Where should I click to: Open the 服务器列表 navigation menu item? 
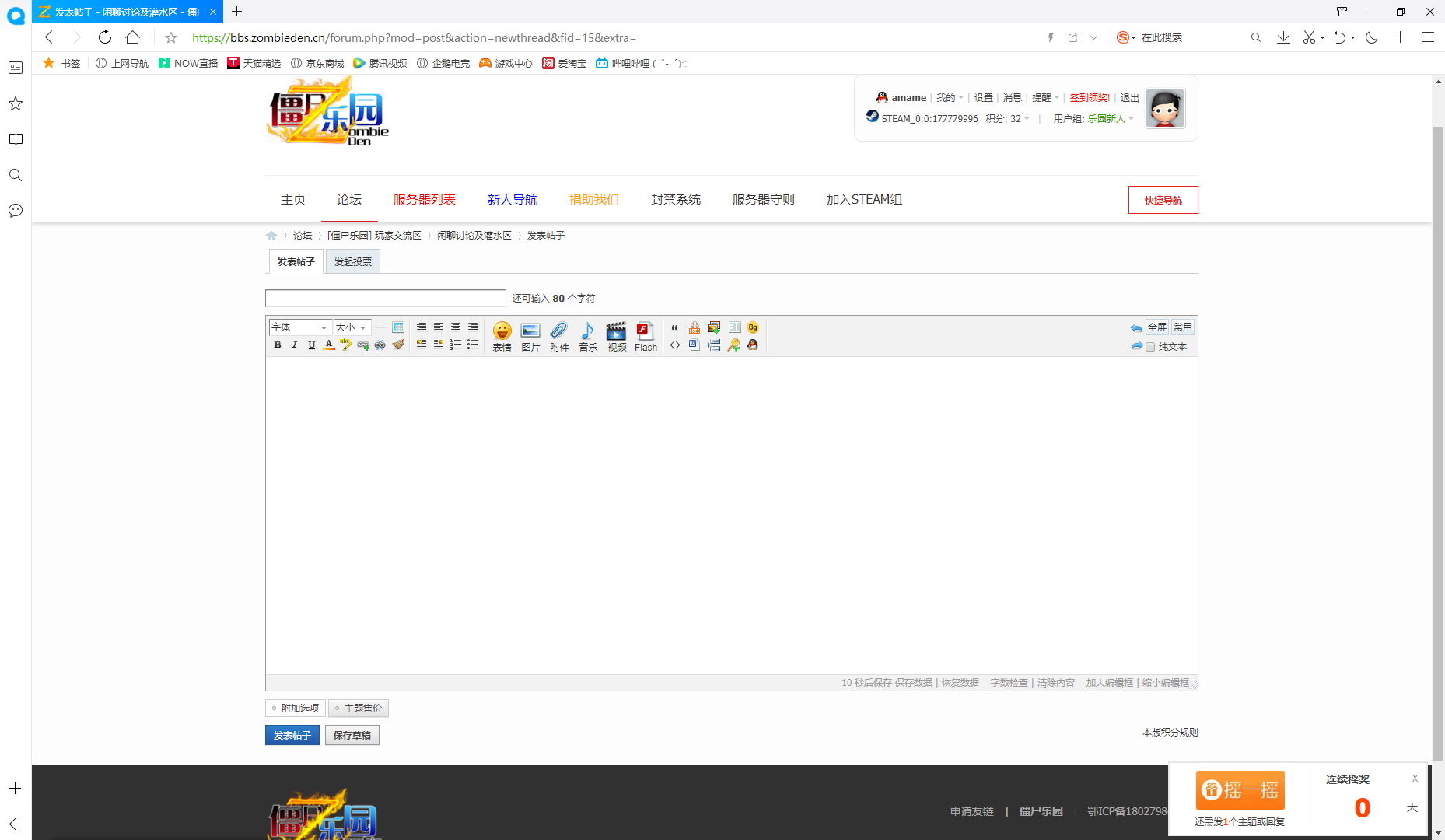[x=425, y=199]
